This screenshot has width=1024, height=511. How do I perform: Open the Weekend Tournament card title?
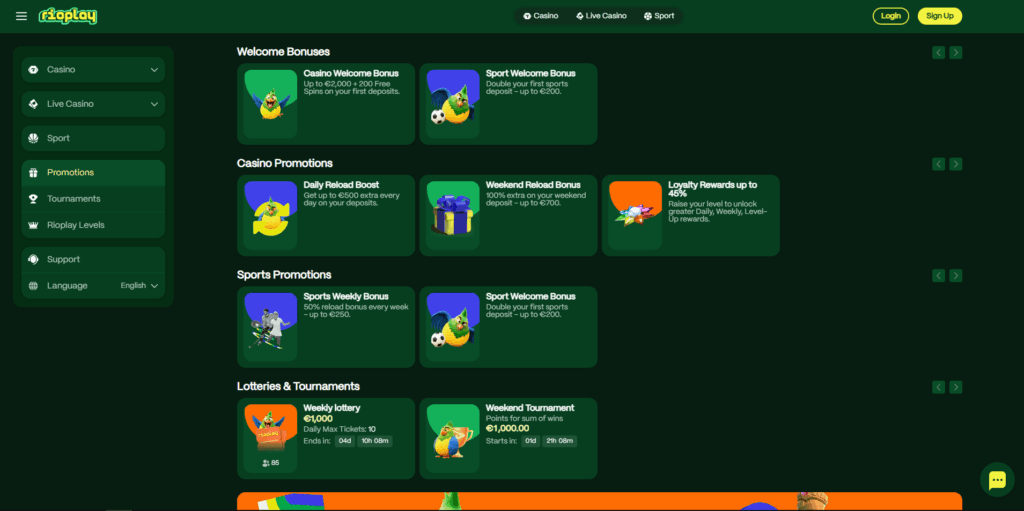(x=530, y=408)
